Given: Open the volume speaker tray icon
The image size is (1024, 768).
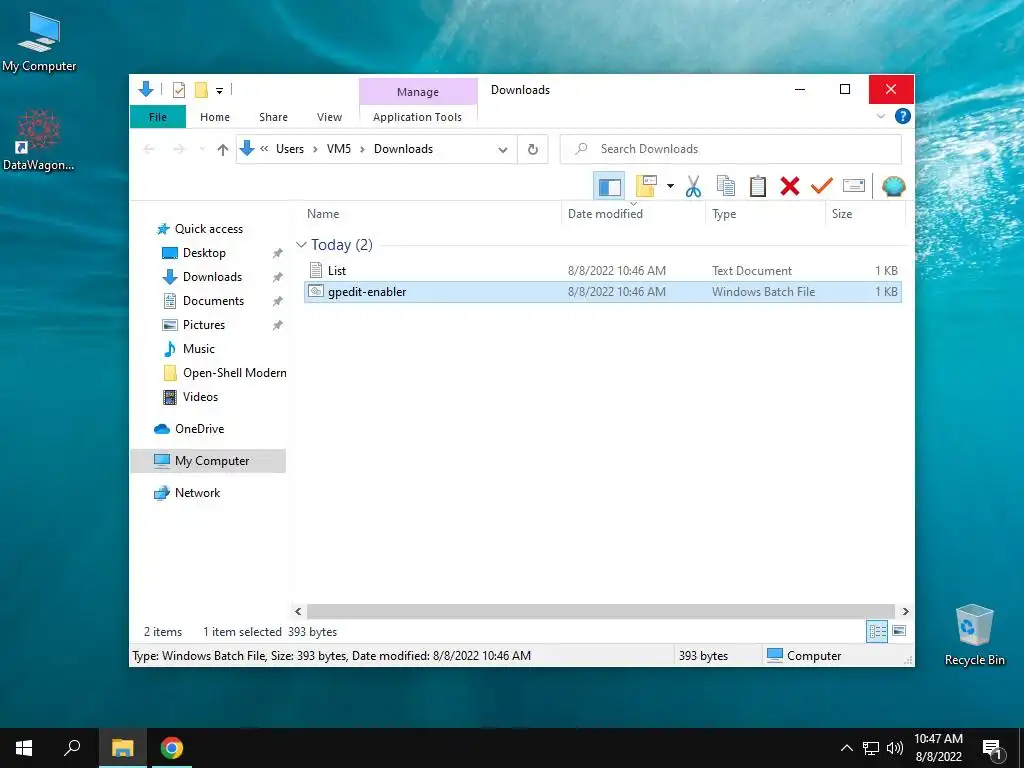Looking at the screenshot, I should click(x=895, y=748).
